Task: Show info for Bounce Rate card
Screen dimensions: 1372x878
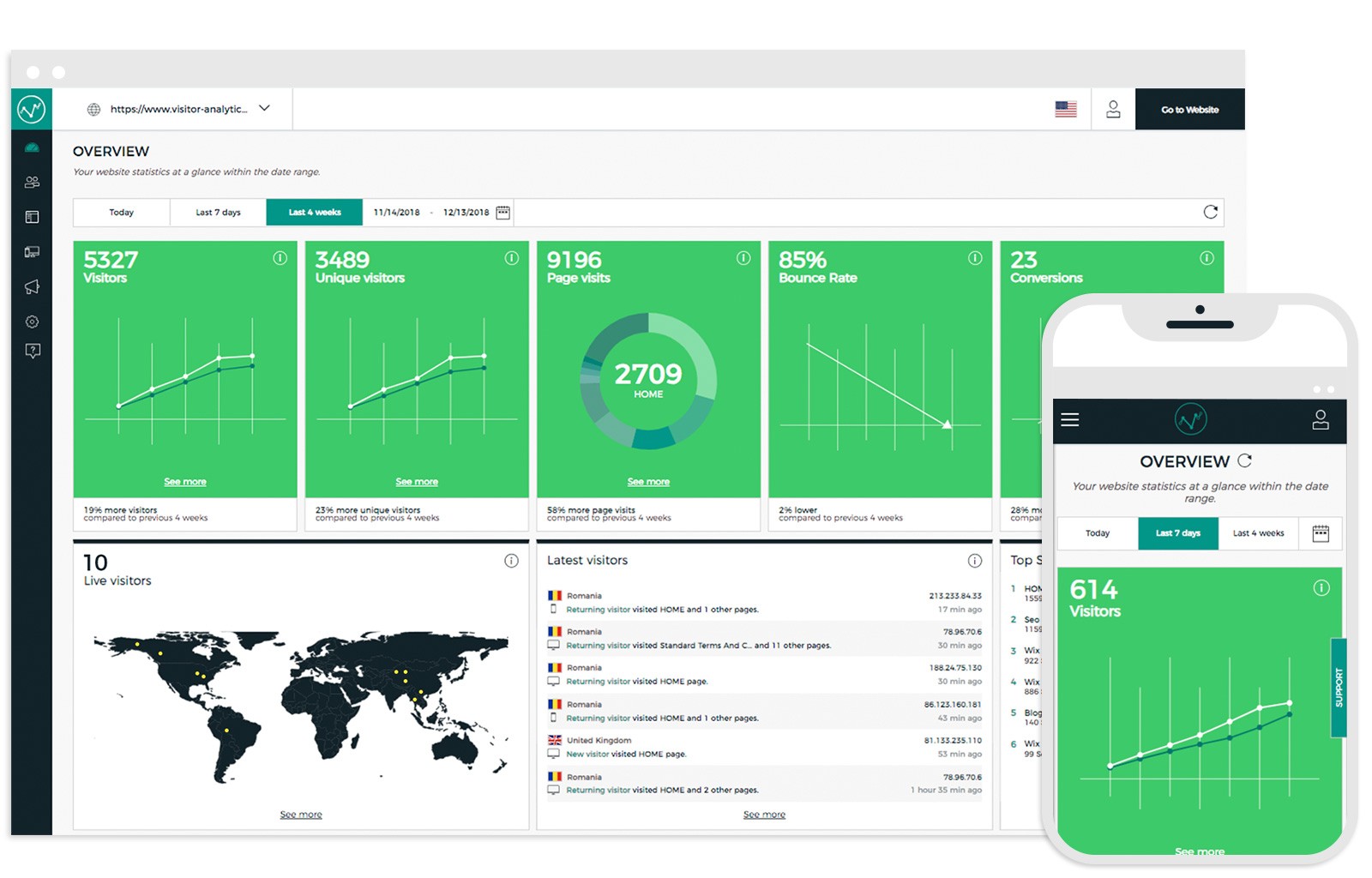Action: click(x=975, y=258)
